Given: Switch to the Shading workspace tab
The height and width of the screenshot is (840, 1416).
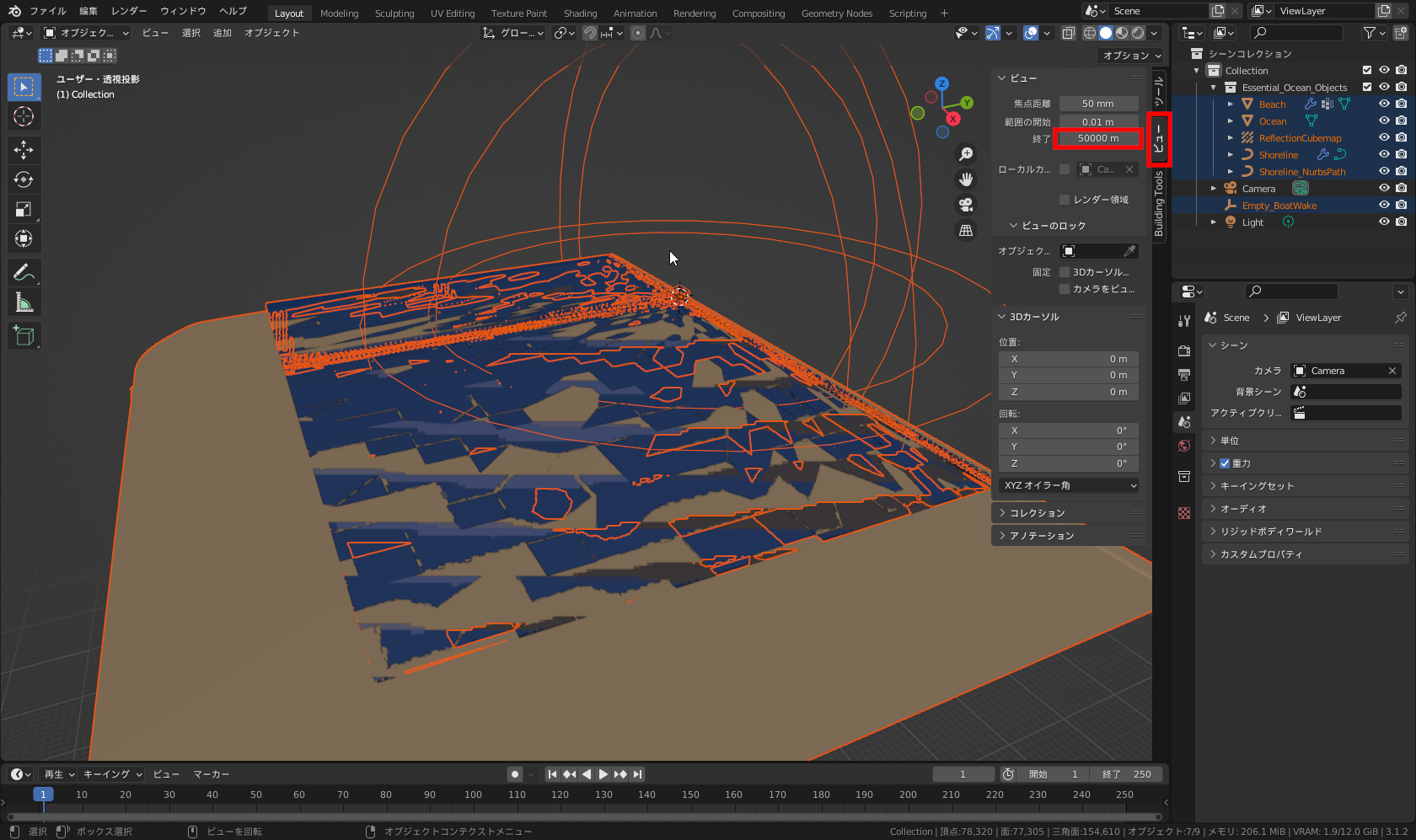Looking at the screenshot, I should point(580,13).
